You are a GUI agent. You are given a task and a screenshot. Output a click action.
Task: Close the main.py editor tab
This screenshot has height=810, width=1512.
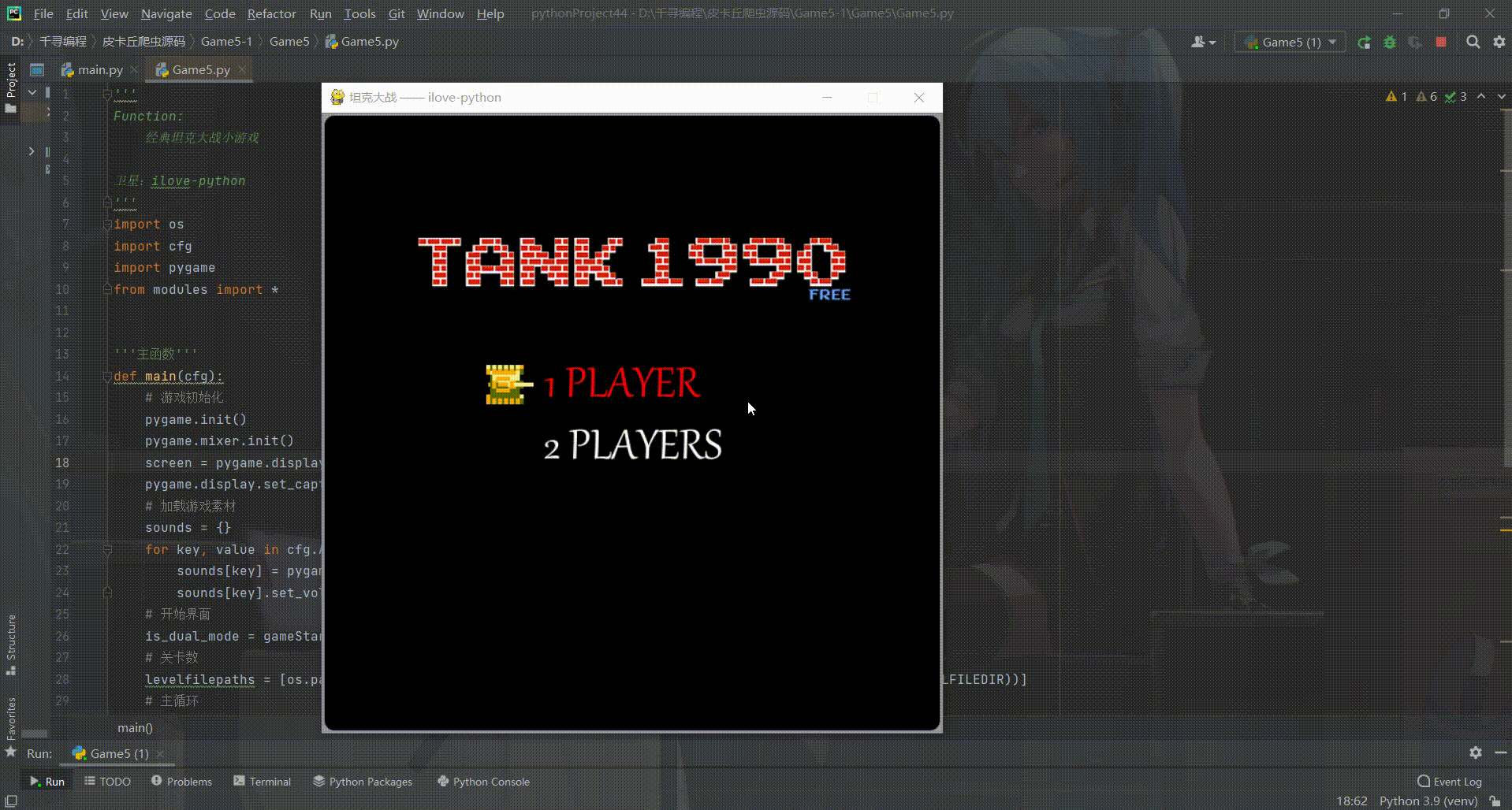coord(134,70)
